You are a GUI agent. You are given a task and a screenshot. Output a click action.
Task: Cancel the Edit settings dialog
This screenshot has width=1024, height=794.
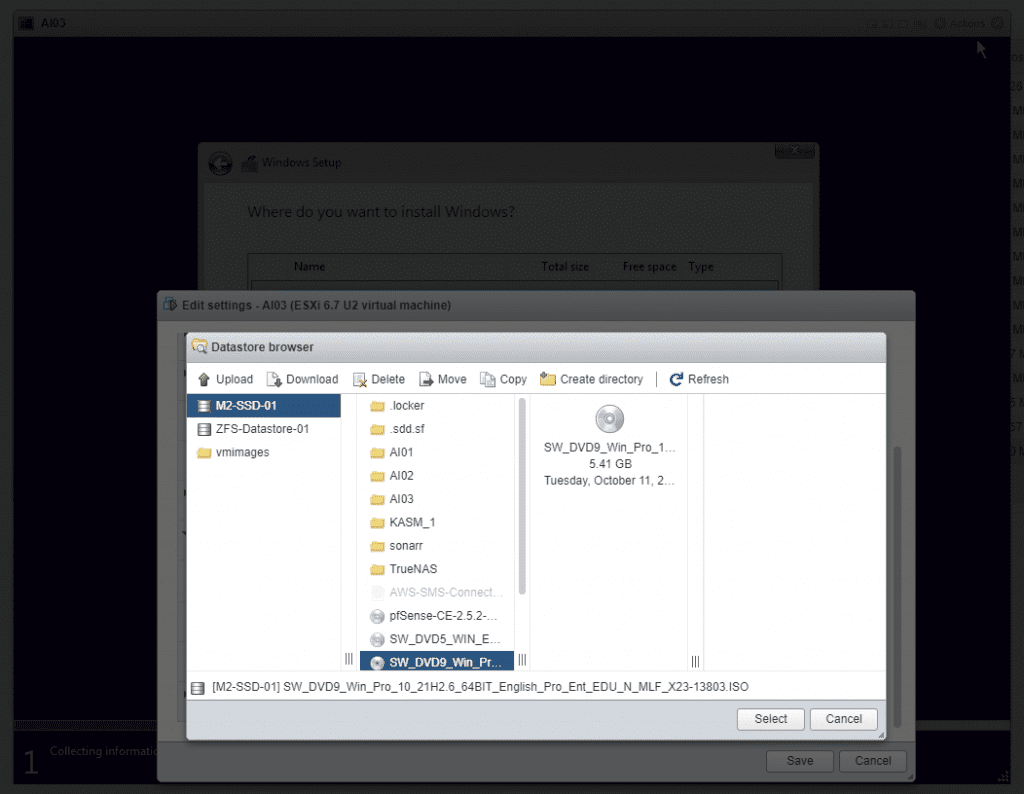[872, 761]
